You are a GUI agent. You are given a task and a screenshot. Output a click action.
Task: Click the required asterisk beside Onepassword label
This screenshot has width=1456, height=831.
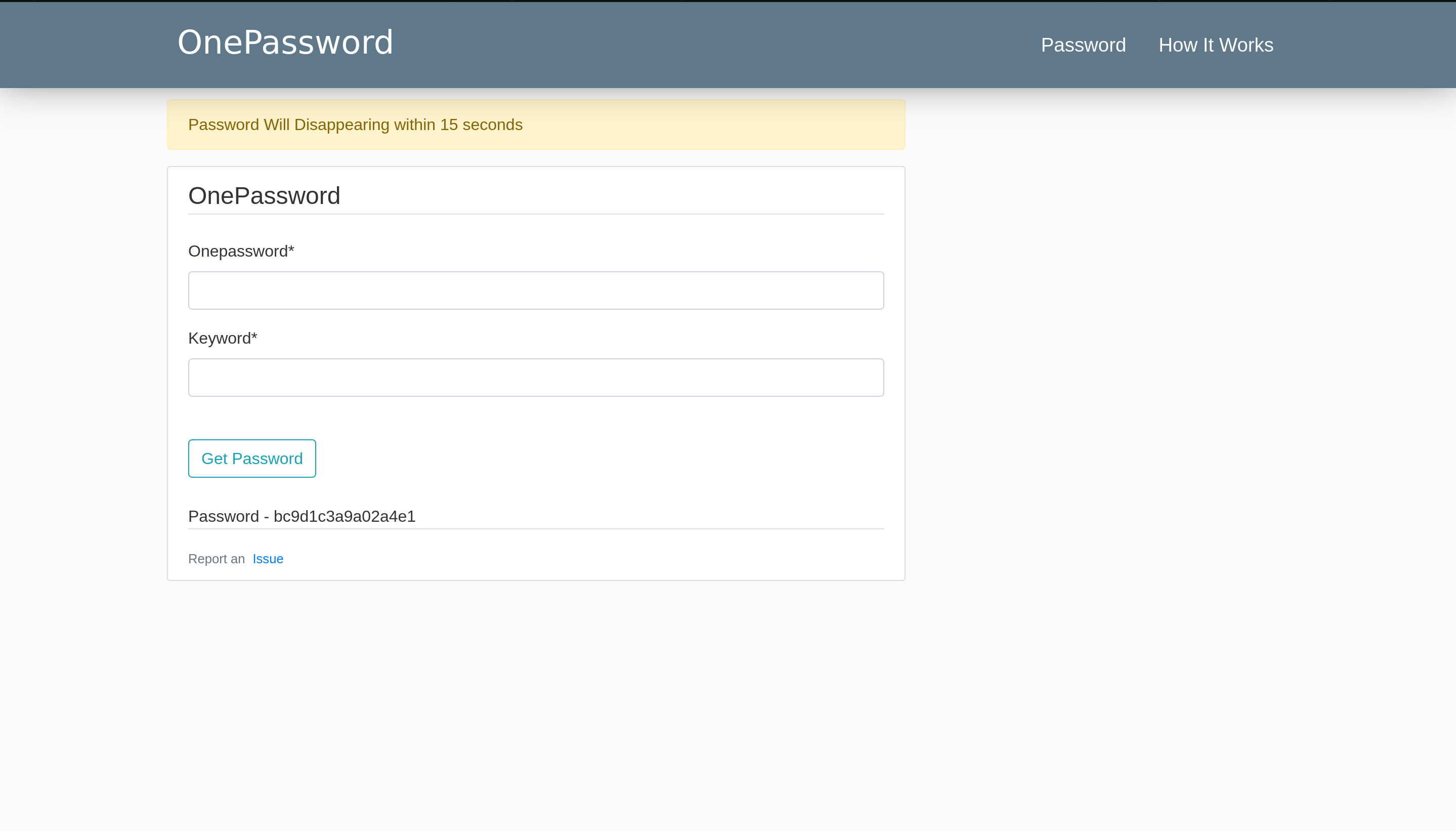point(291,250)
